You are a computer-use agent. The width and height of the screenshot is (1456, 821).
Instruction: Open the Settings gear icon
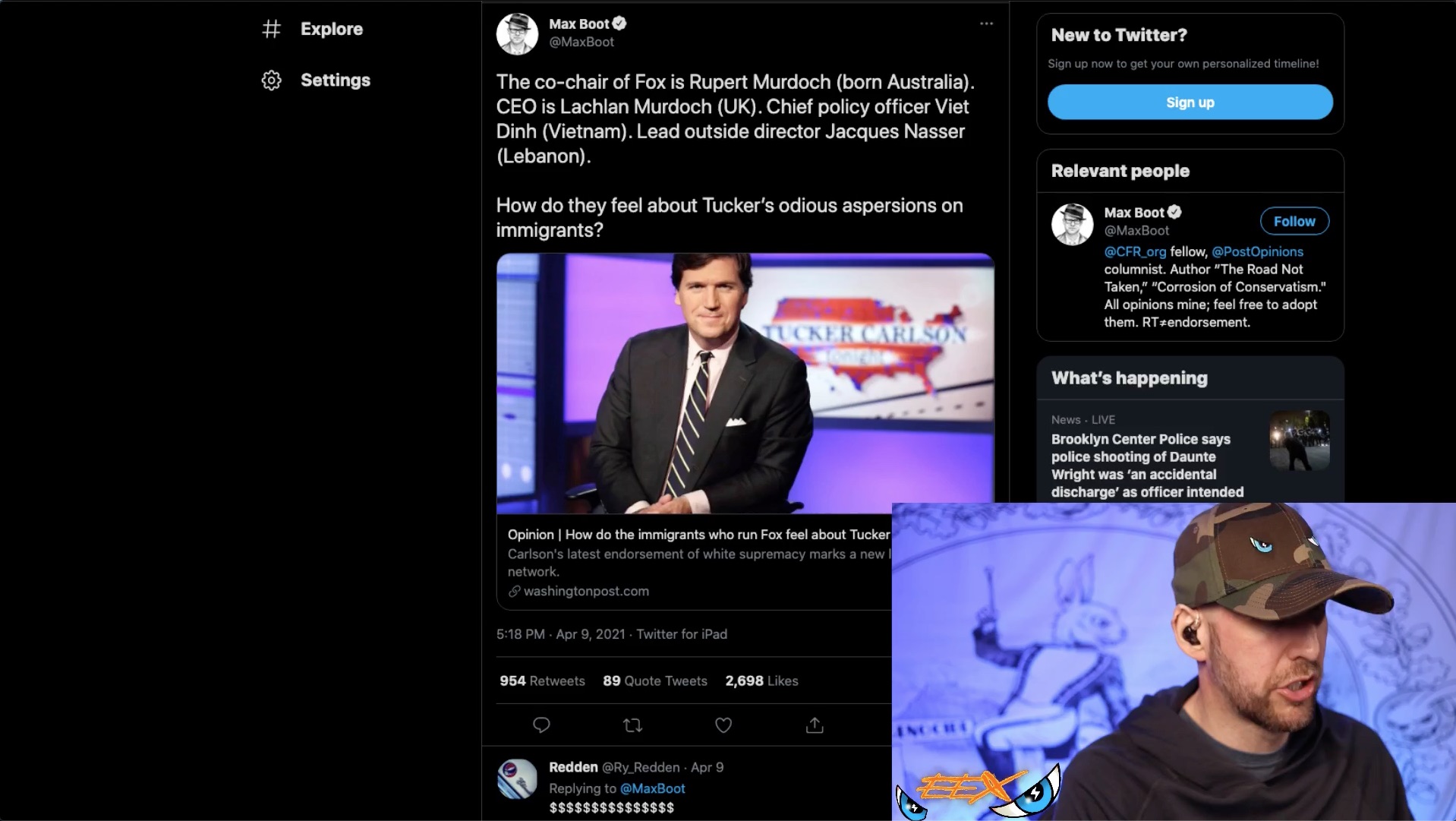point(272,81)
